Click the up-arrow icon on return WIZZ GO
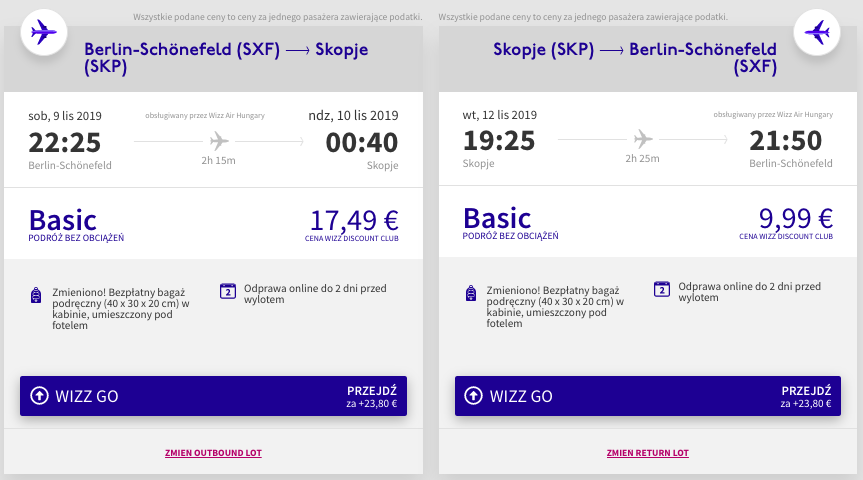The width and height of the screenshot is (863, 480). pyautogui.click(x=474, y=396)
